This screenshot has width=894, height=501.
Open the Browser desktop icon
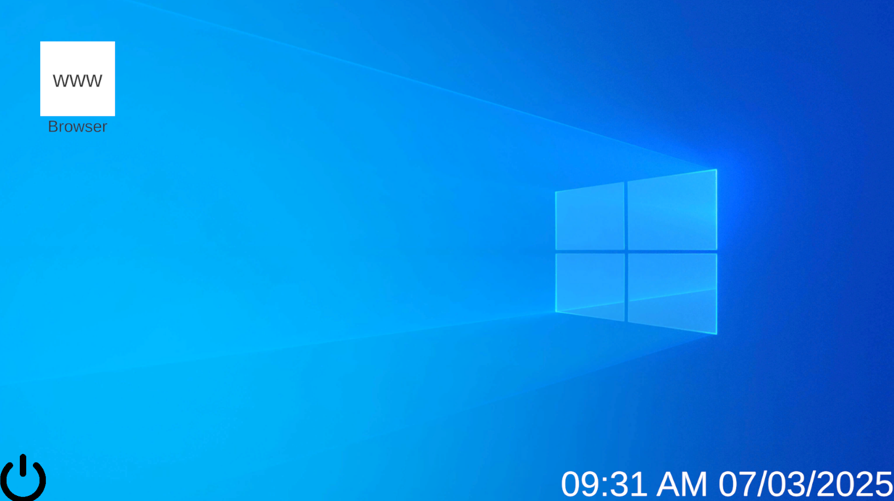pyautogui.click(x=77, y=79)
